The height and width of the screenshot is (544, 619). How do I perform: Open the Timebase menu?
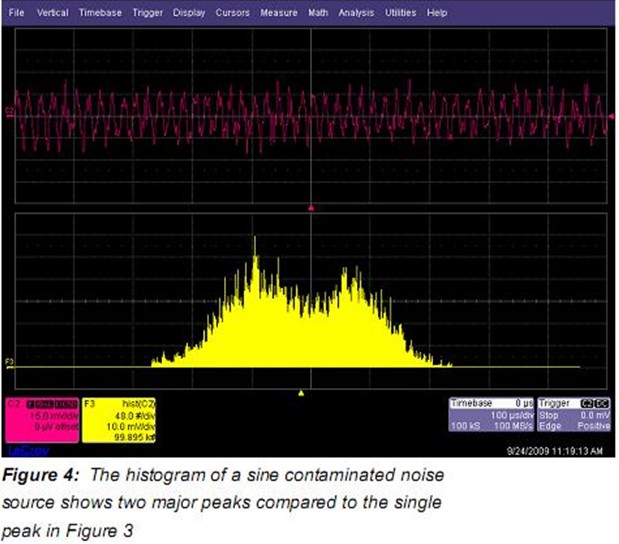coord(98,14)
